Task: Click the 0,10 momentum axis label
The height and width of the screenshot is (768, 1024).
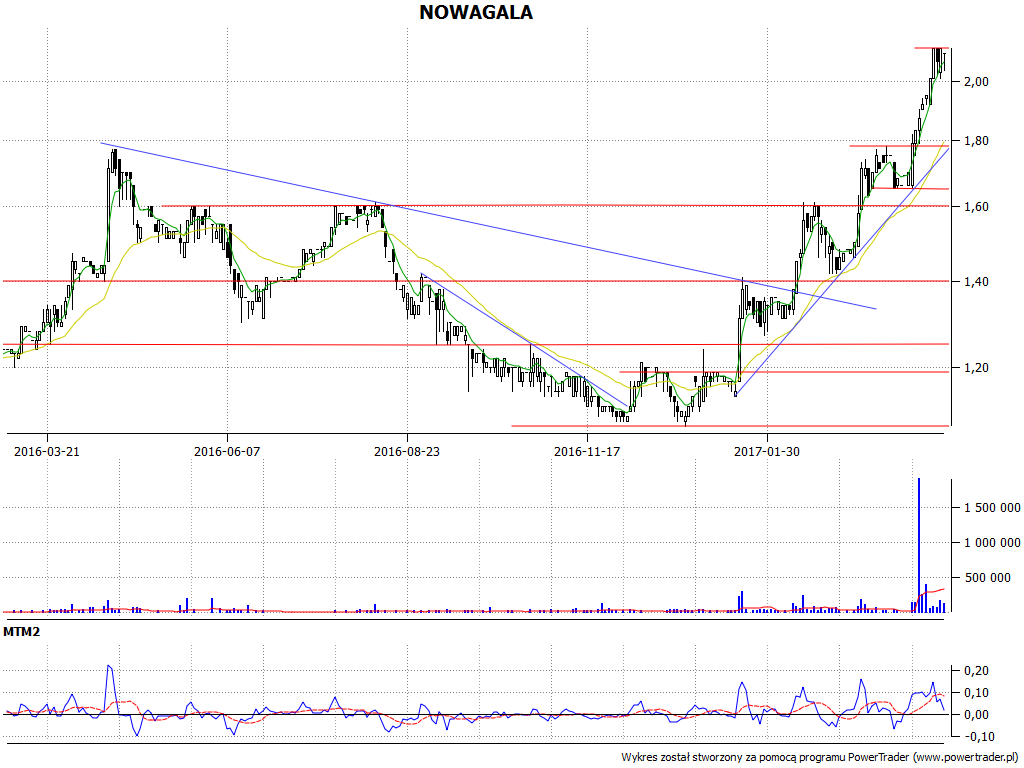Action: click(976, 693)
